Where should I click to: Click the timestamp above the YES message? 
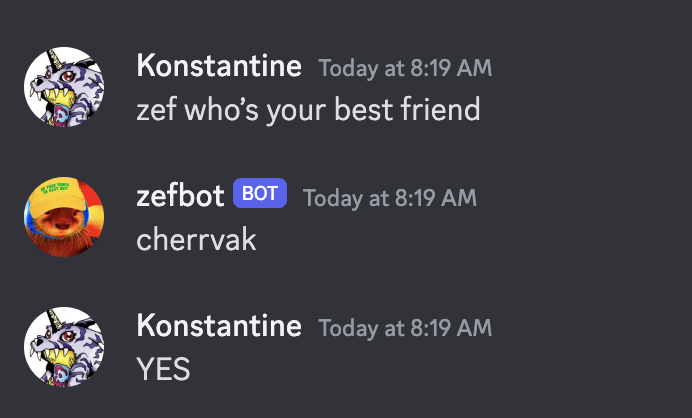click(405, 328)
